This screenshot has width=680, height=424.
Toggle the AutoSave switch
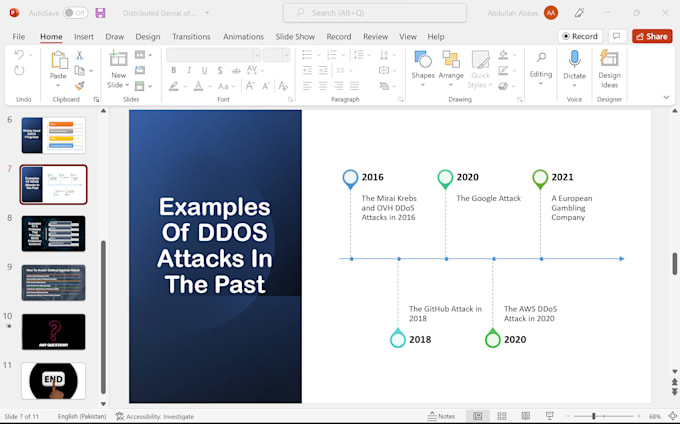tap(75, 13)
